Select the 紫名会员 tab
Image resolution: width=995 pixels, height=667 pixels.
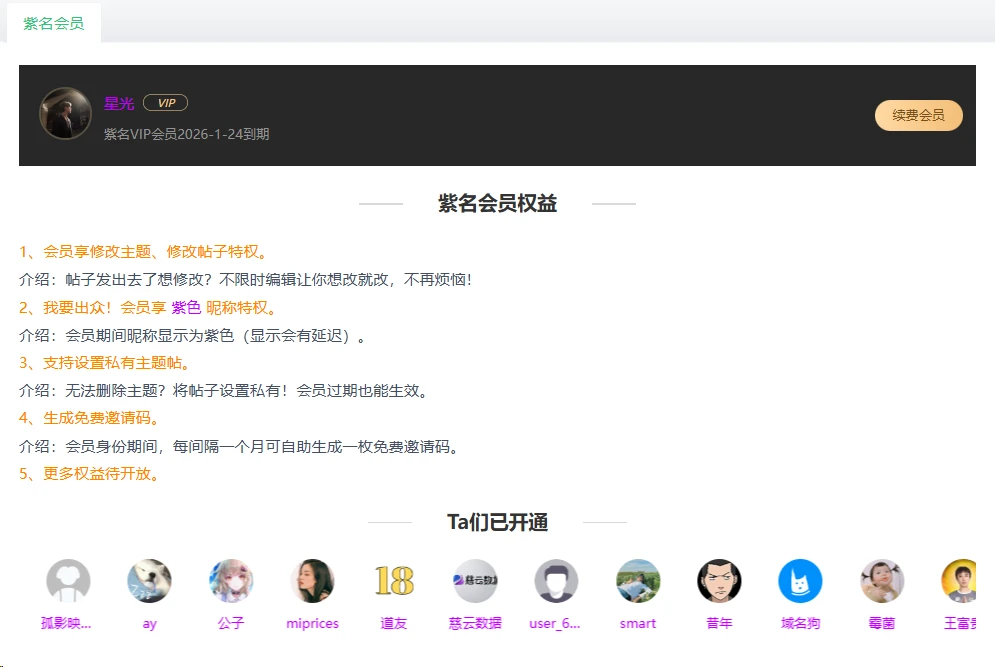[53, 23]
